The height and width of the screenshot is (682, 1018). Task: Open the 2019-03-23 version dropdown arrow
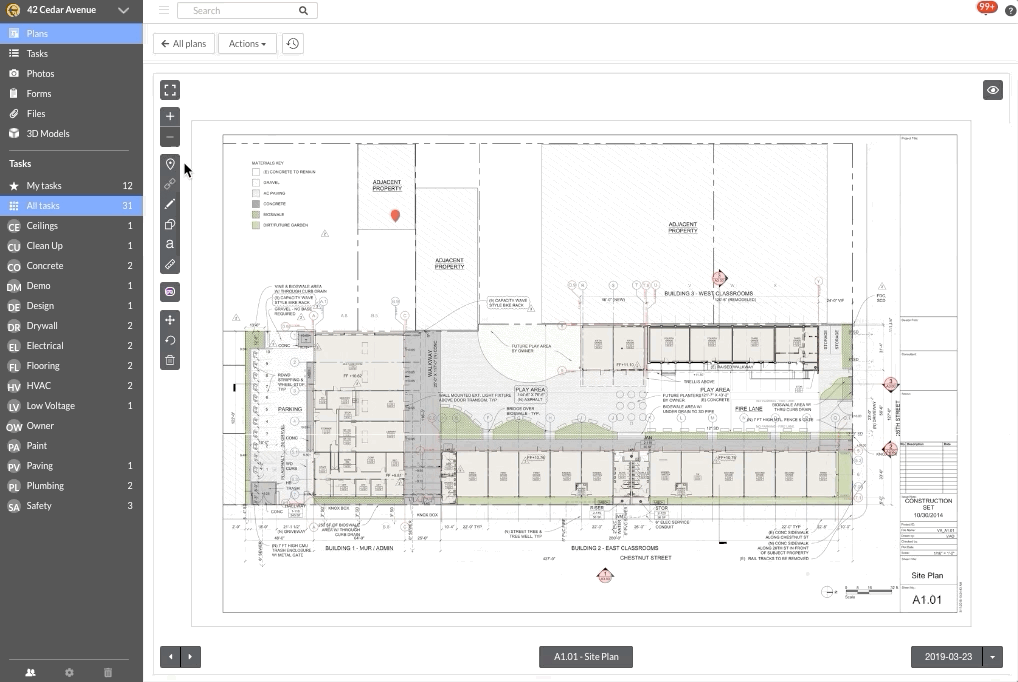click(993, 657)
